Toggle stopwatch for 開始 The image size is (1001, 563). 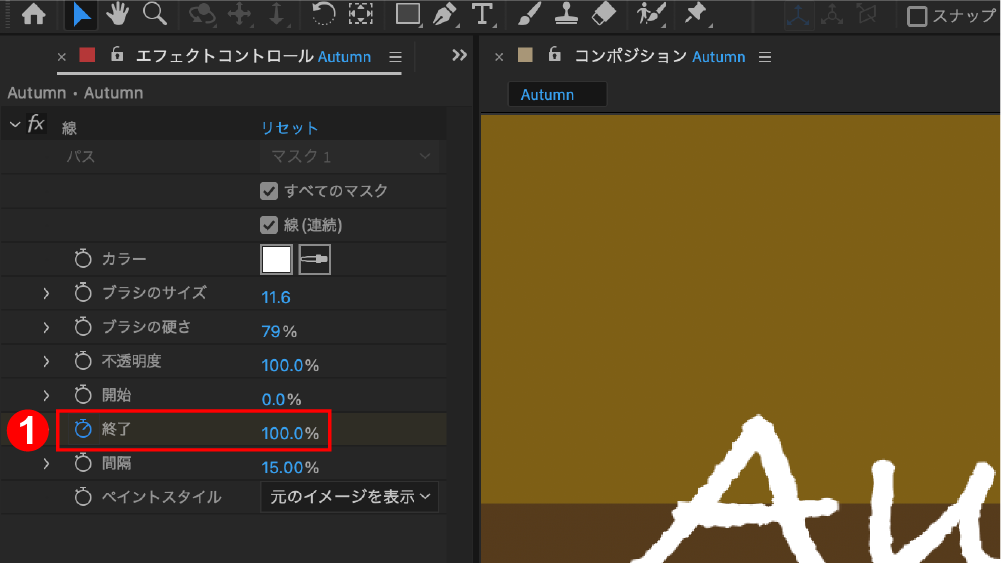(x=83, y=394)
